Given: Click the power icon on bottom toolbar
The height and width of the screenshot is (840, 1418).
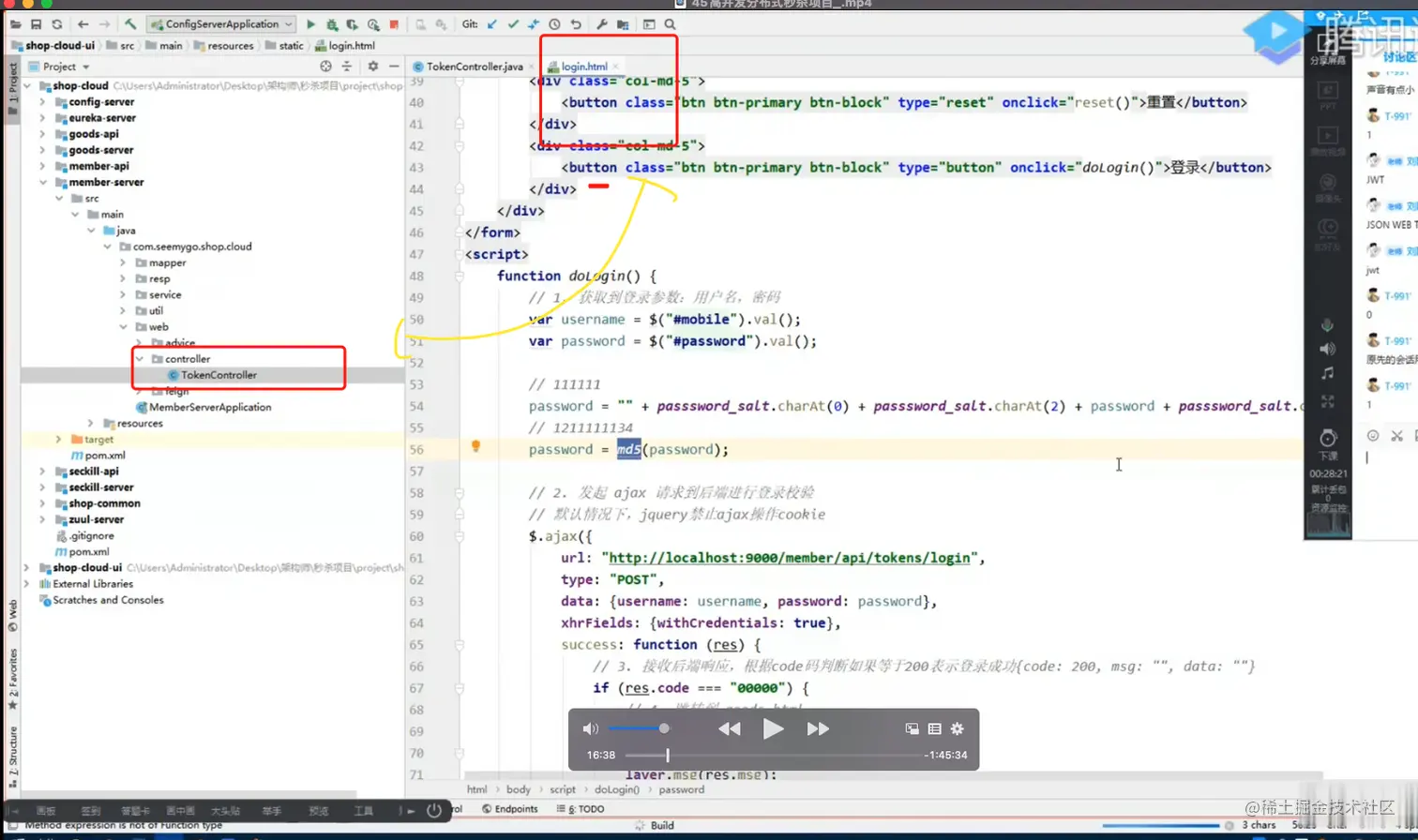Looking at the screenshot, I should [x=434, y=811].
